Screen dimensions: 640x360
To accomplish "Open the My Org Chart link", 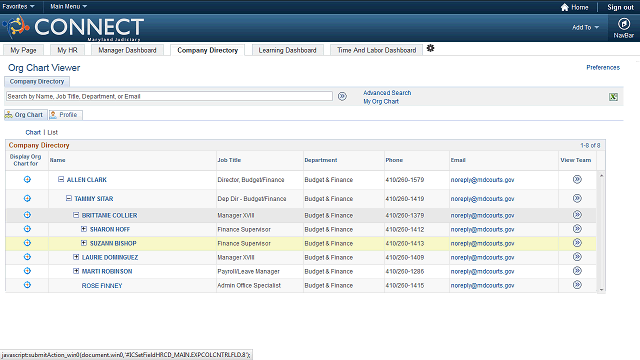I will 381,101.
